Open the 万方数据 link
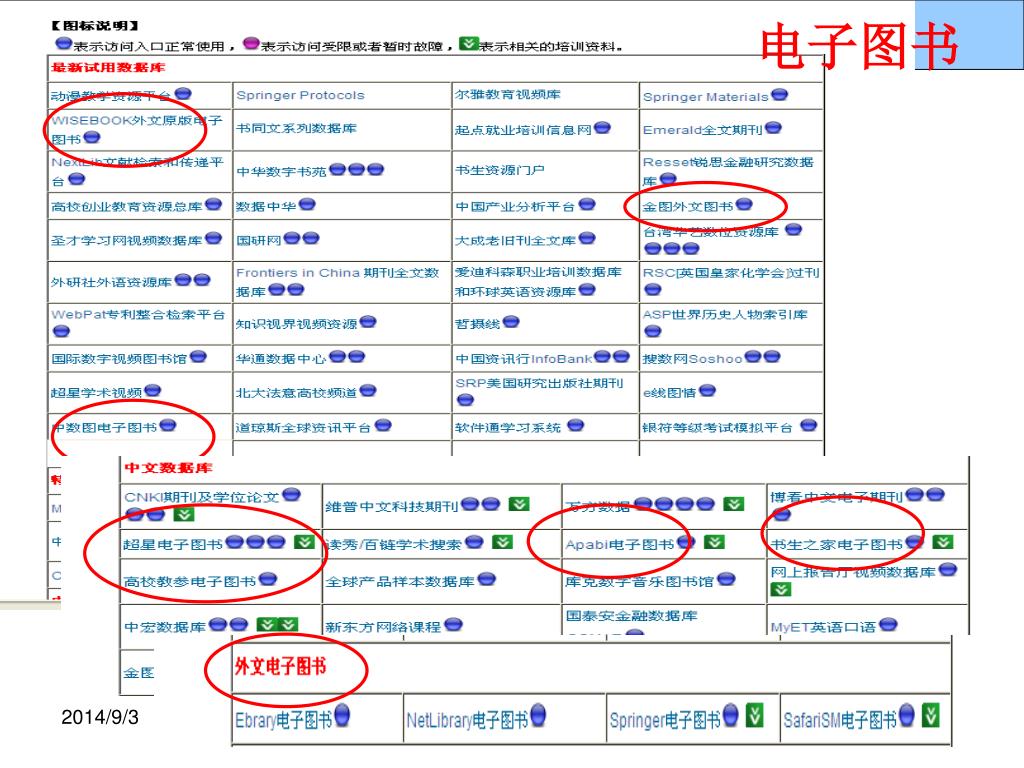 [x=598, y=505]
